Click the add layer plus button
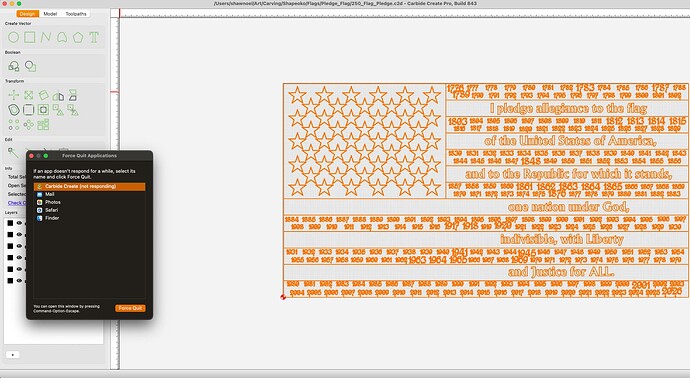This screenshot has height=378, width=690. point(12,355)
